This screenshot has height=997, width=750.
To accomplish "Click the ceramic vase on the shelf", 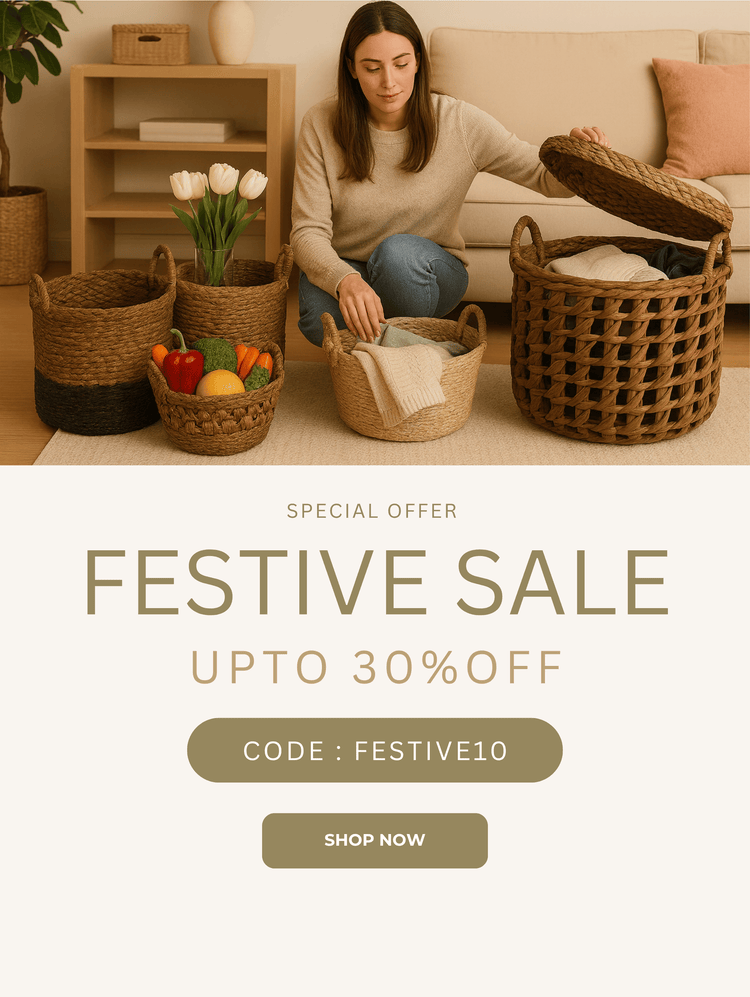I will point(231,32).
